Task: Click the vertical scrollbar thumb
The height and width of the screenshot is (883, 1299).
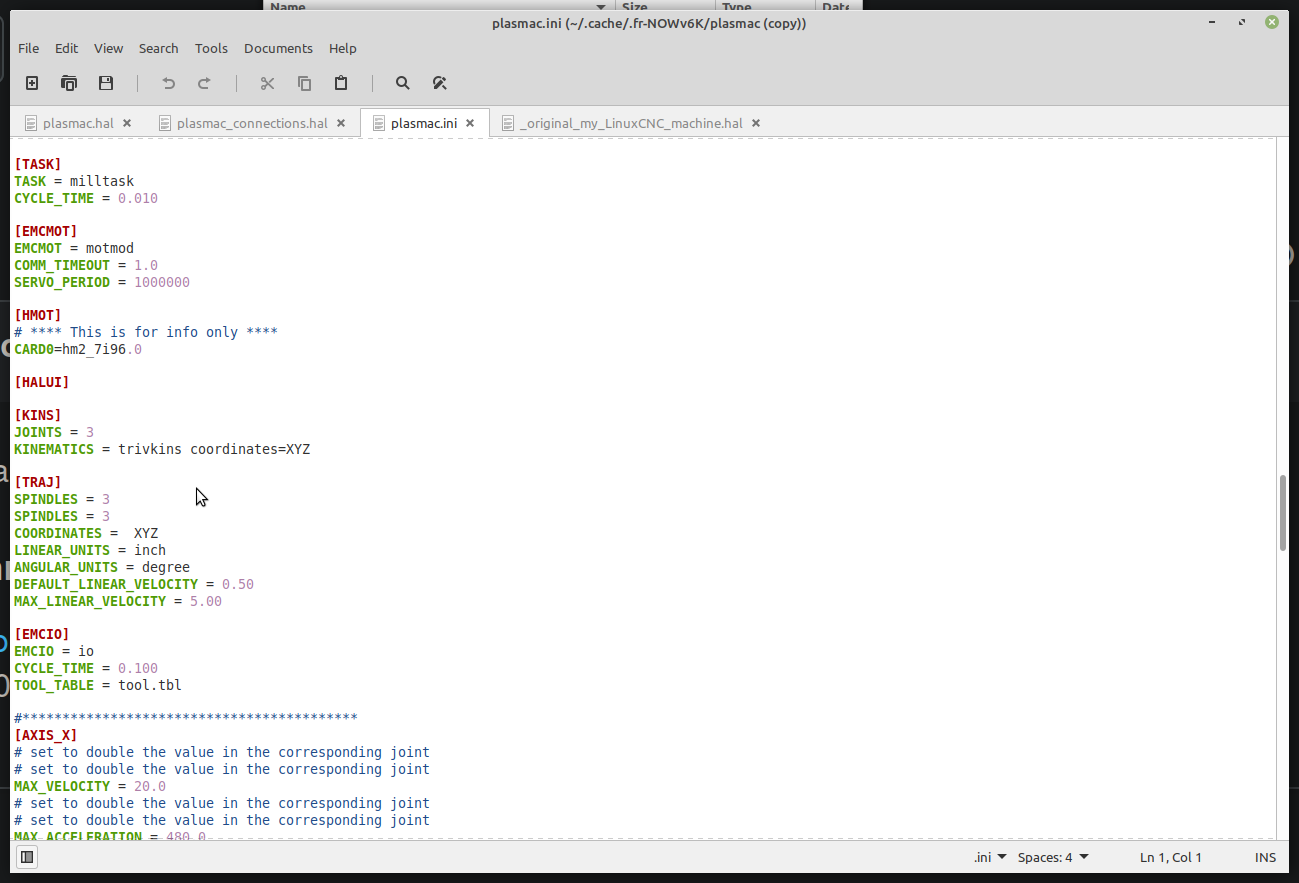Action: click(1283, 513)
